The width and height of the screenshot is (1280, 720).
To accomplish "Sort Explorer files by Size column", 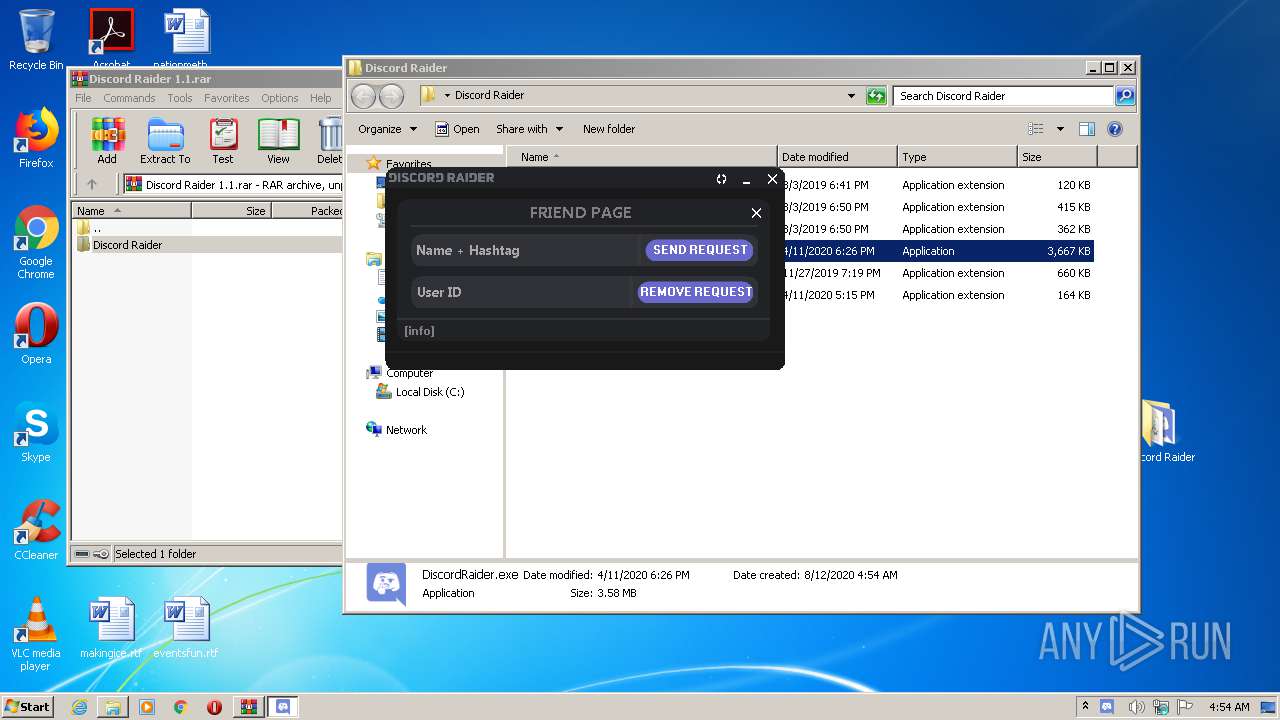I will [x=1057, y=157].
